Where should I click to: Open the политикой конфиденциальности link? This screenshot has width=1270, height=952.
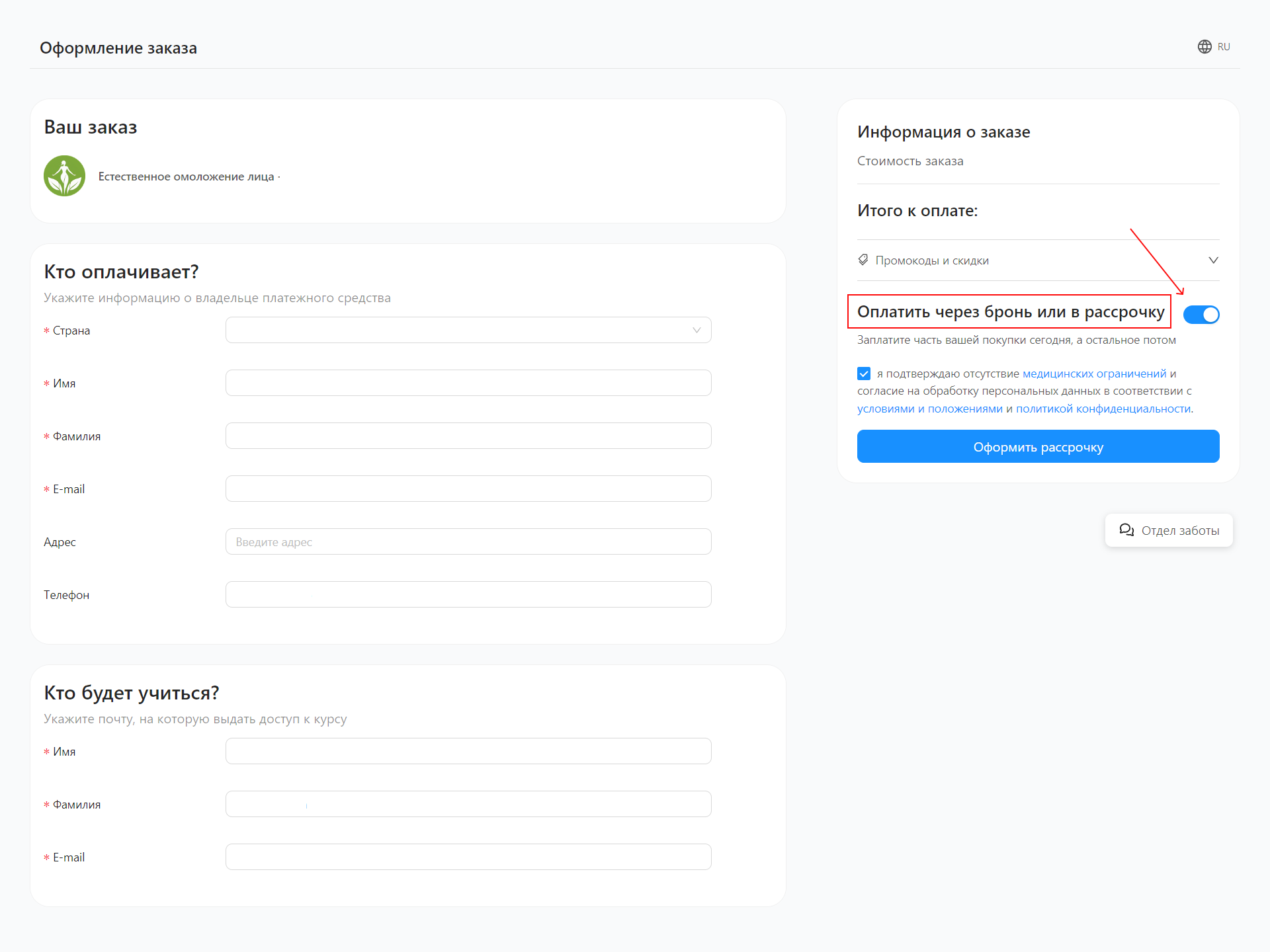(x=1103, y=409)
